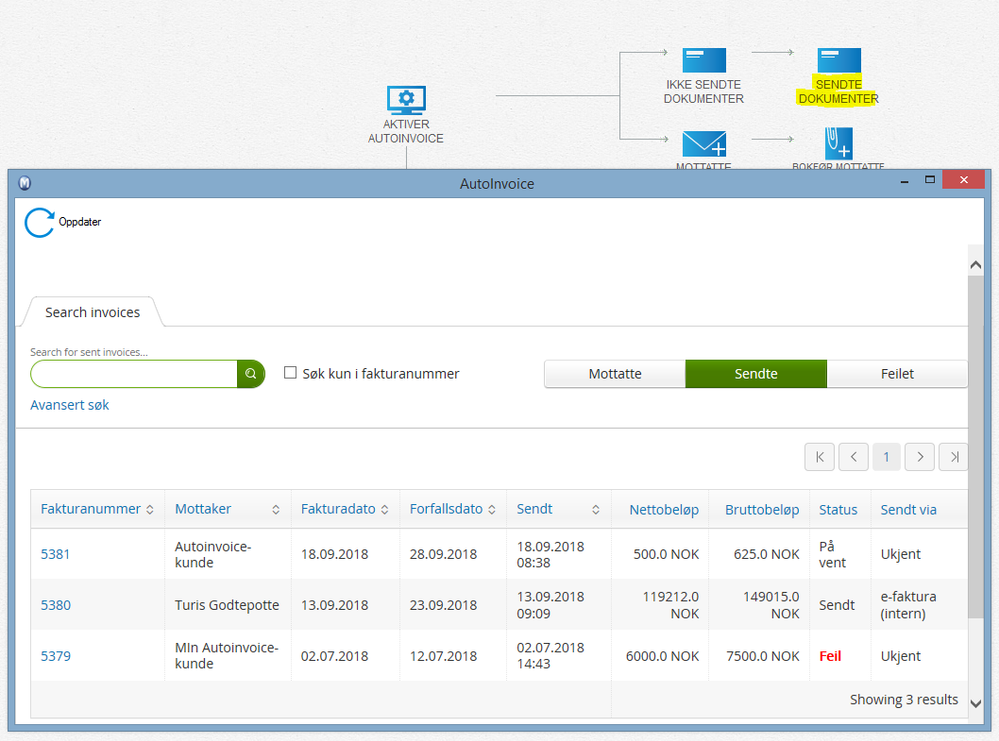Click scrollbar up arrow
Viewport: 999px width, 741px height.
975,264
